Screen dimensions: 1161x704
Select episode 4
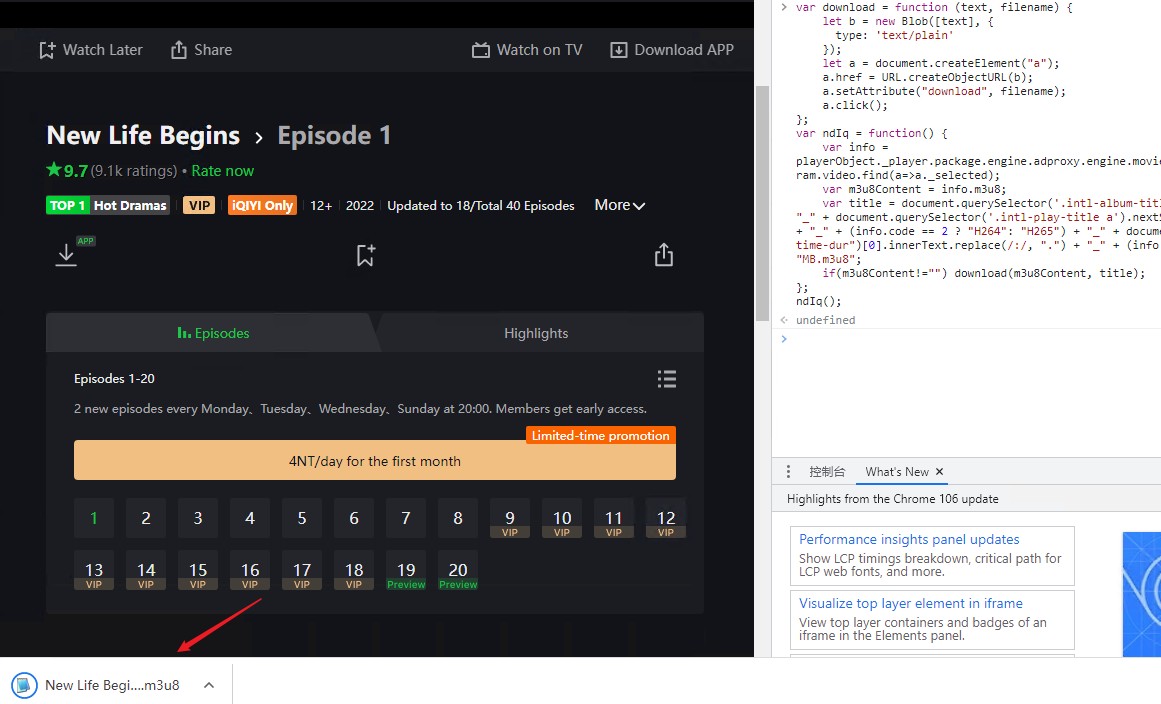(250, 517)
